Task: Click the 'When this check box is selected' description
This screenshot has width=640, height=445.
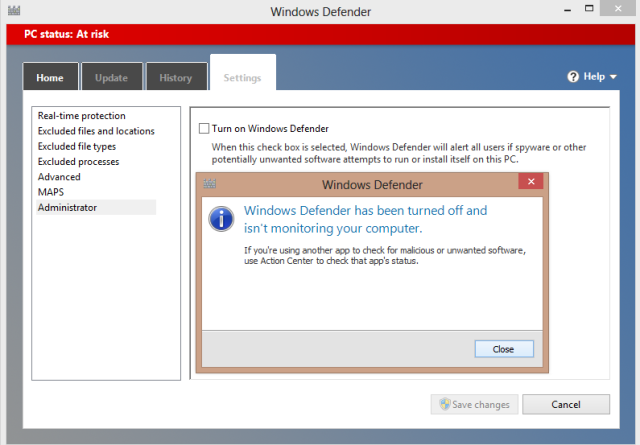Action: point(399,153)
